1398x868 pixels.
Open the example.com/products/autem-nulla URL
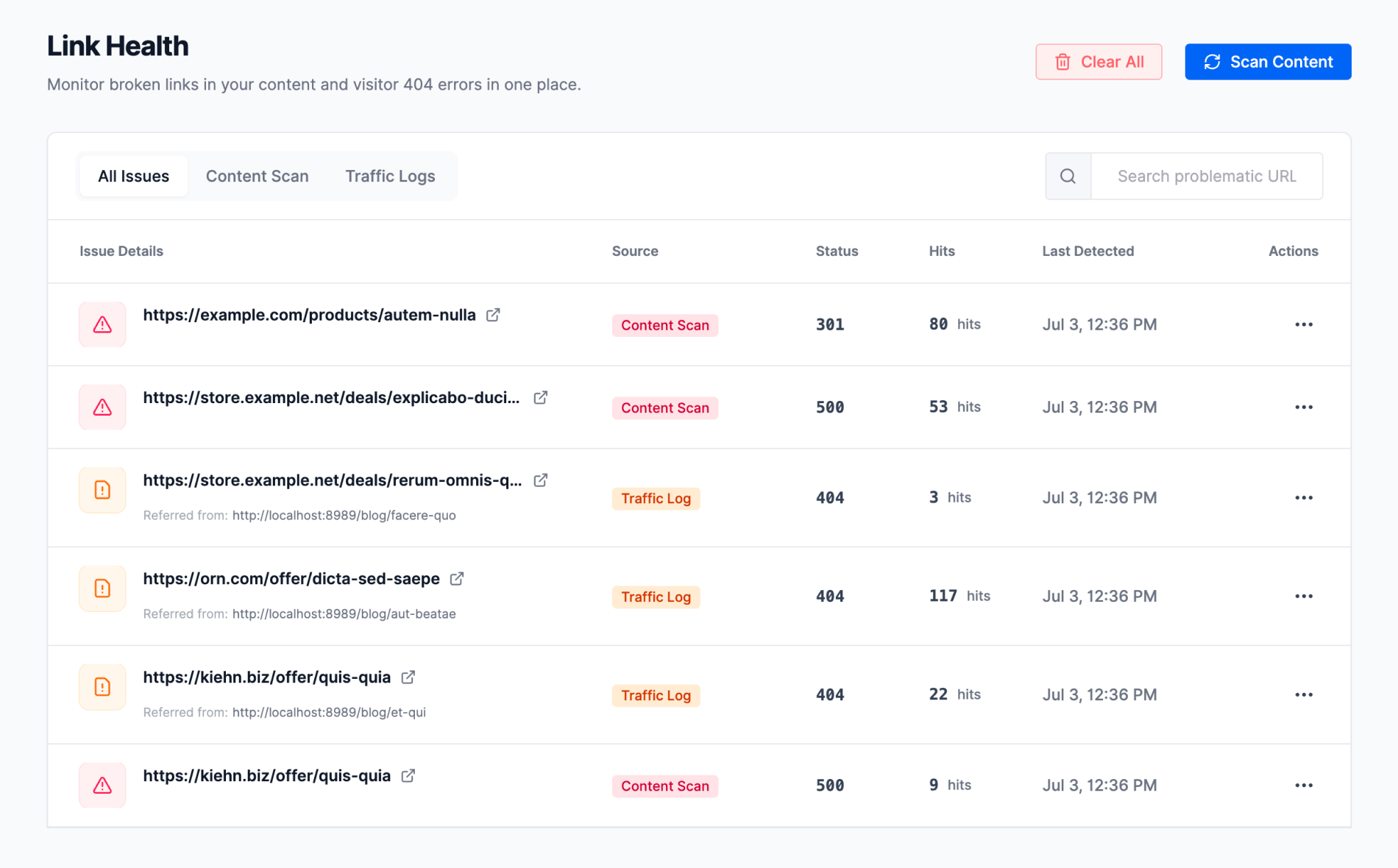(310, 315)
